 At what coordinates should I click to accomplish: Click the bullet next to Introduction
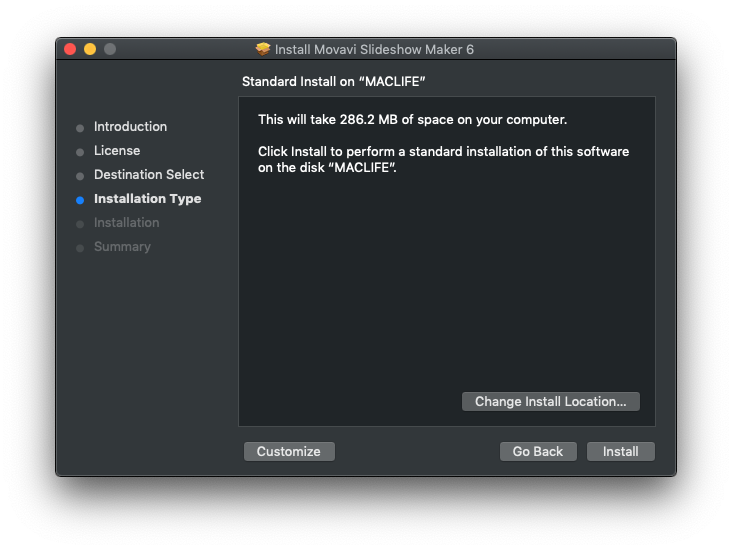[80, 128]
